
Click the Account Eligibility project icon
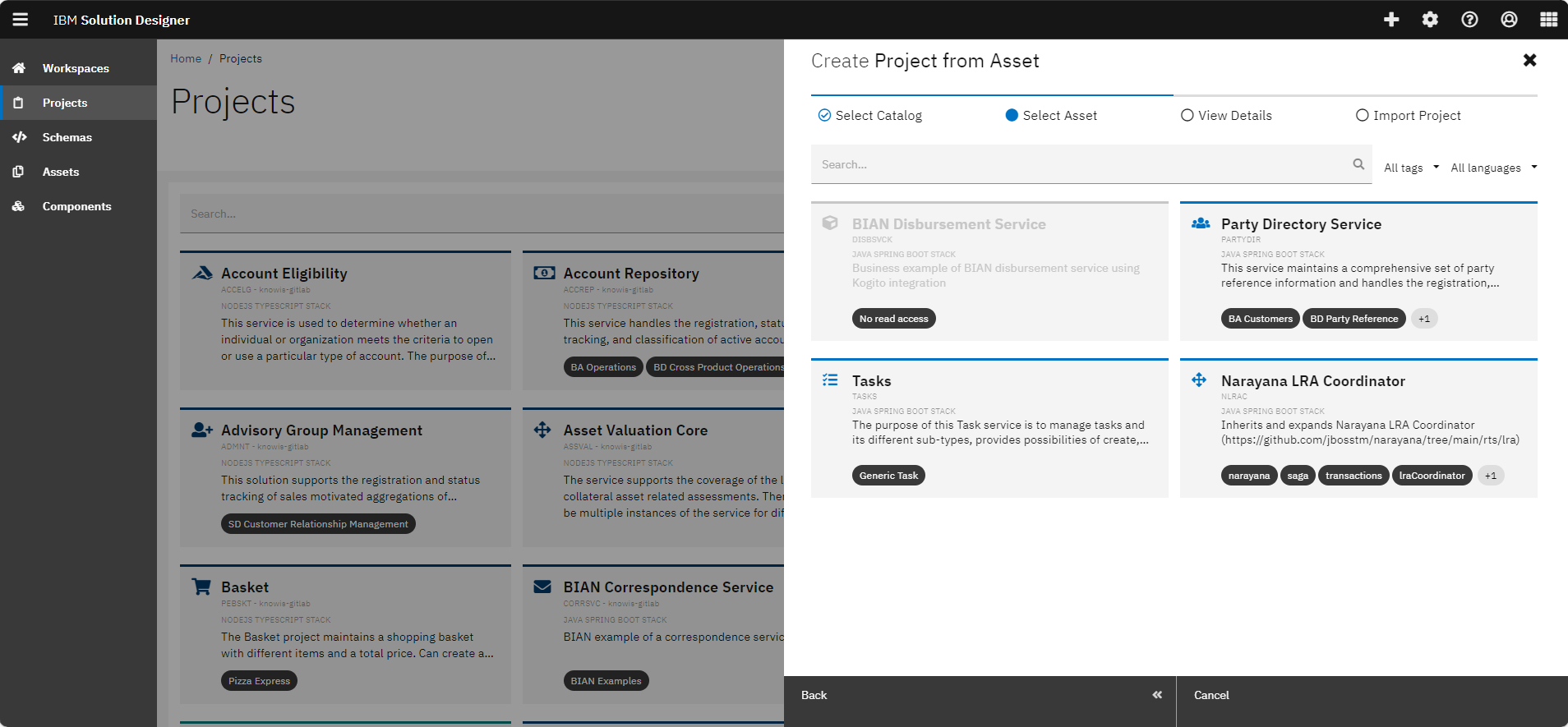tap(202, 273)
